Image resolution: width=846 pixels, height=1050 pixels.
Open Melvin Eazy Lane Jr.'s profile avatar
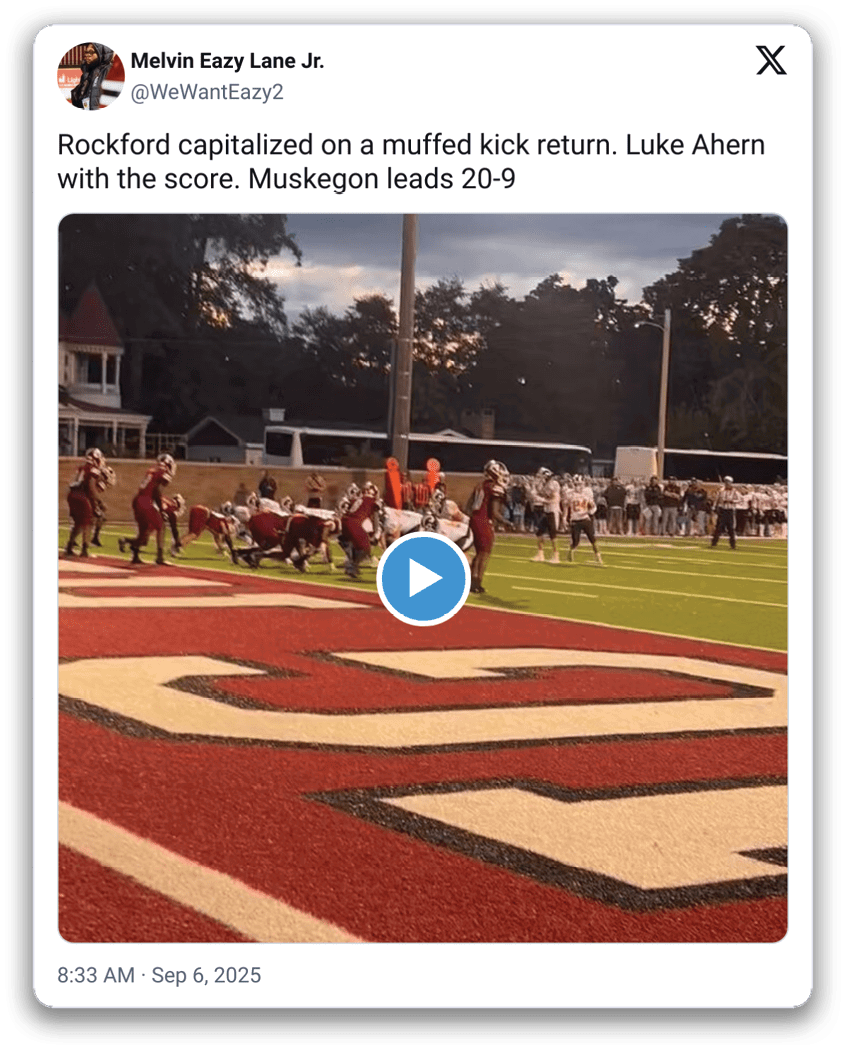90,76
